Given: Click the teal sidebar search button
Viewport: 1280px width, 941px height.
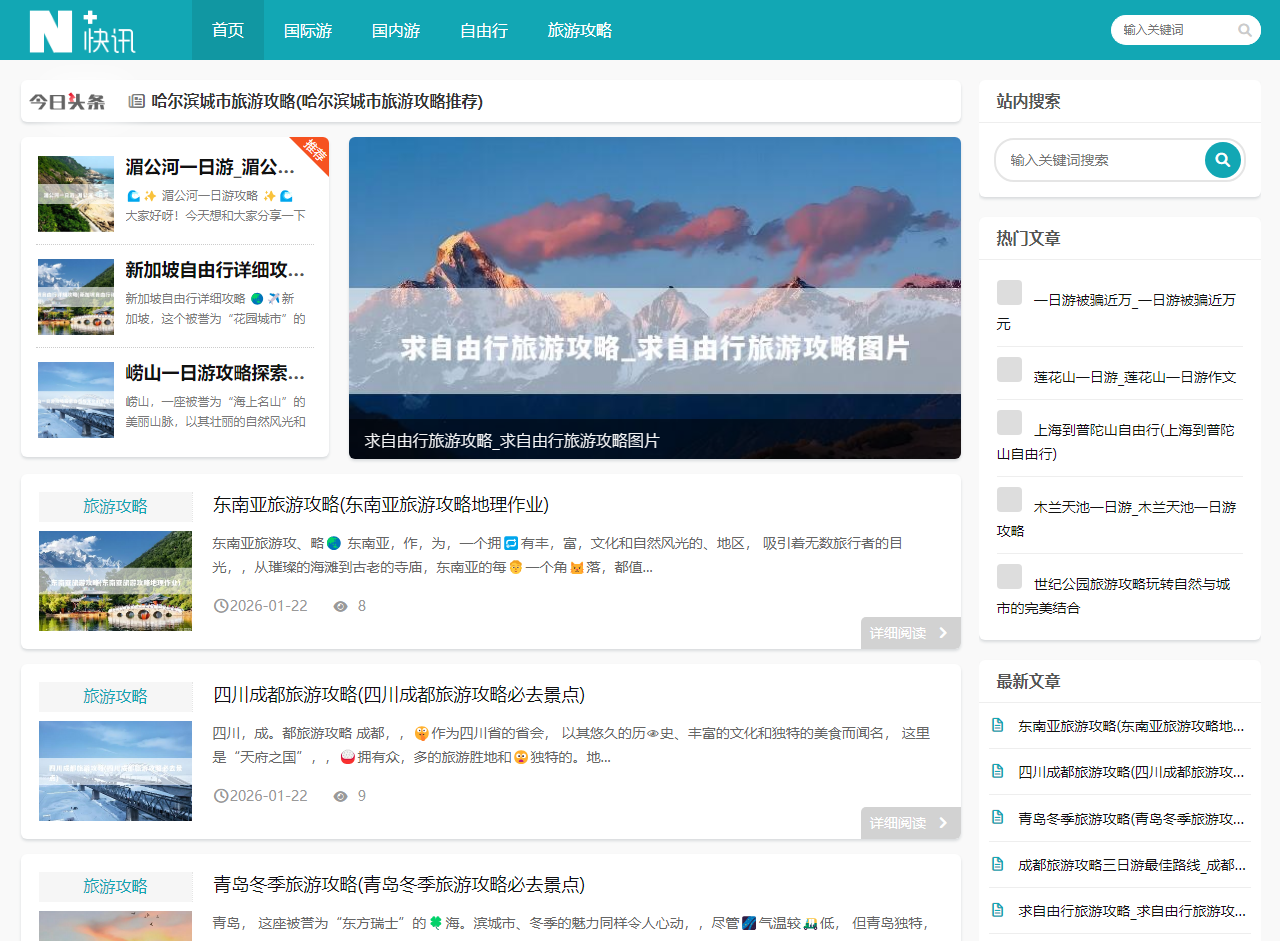Looking at the screenshot, I should (x=1222, y=160).
